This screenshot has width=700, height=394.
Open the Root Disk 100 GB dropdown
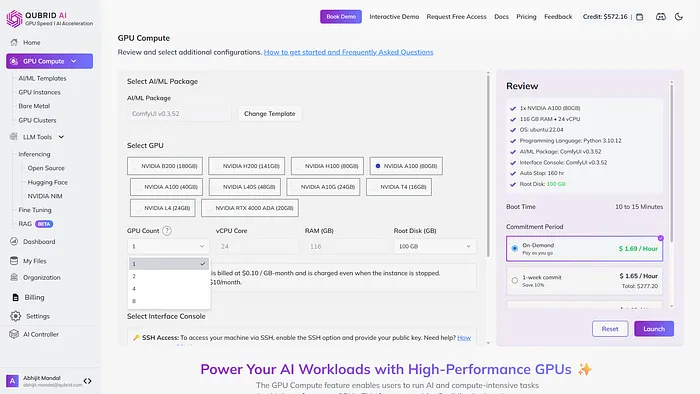coord(434,246)
